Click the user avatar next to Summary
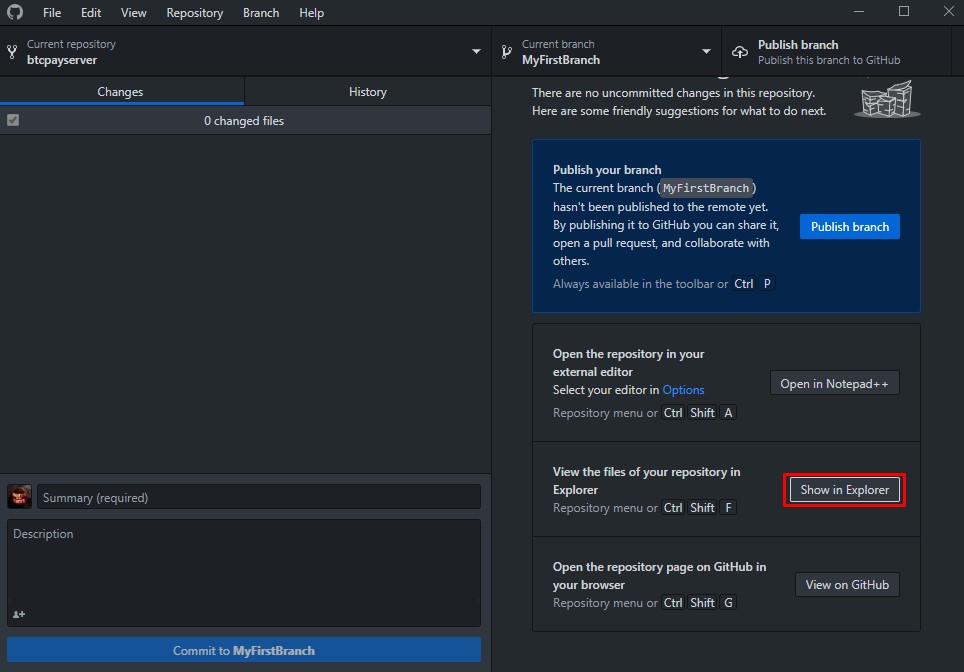 pos(19,497)
